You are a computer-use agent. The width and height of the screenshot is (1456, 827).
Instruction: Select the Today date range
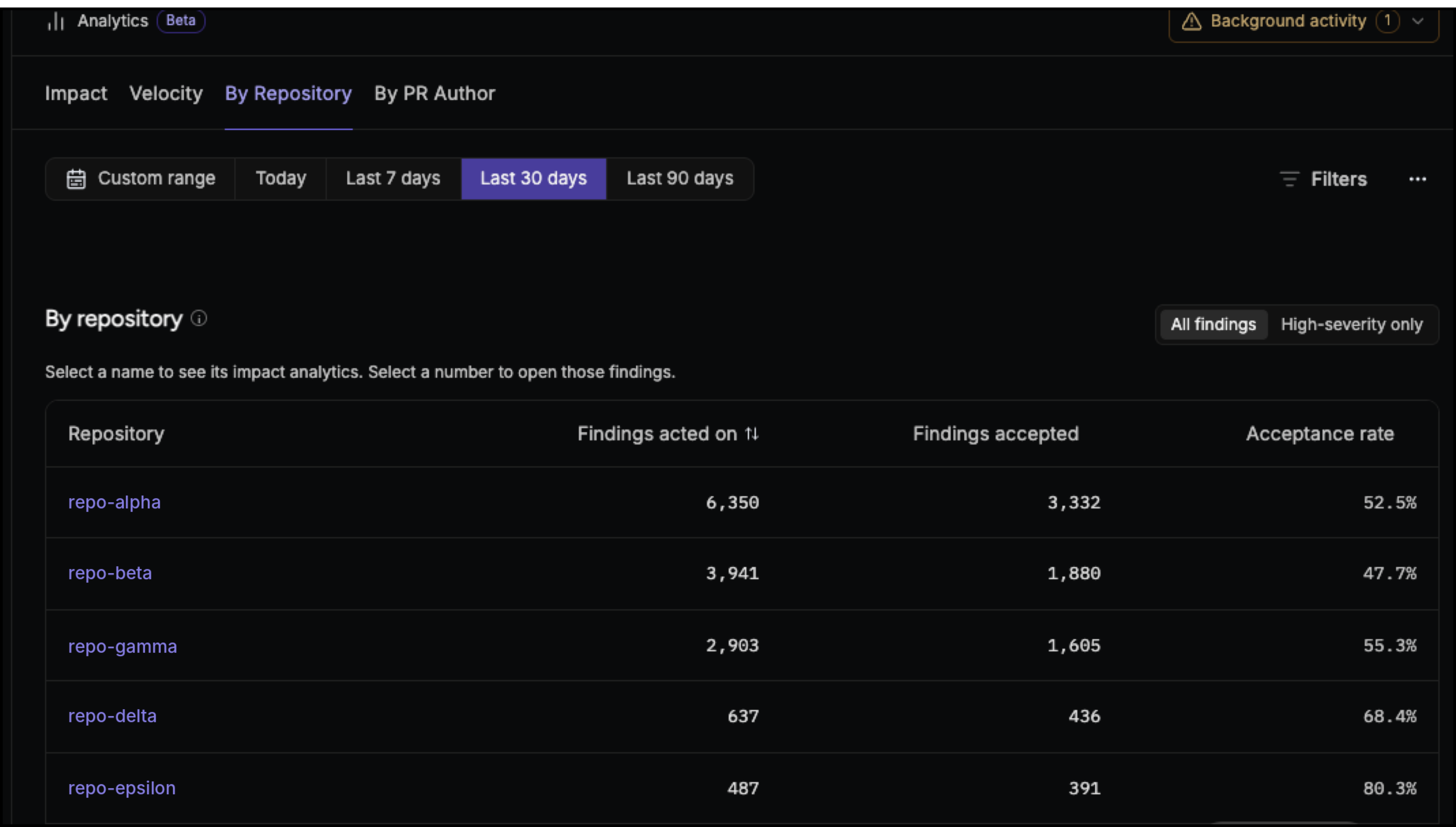(281, 179)
